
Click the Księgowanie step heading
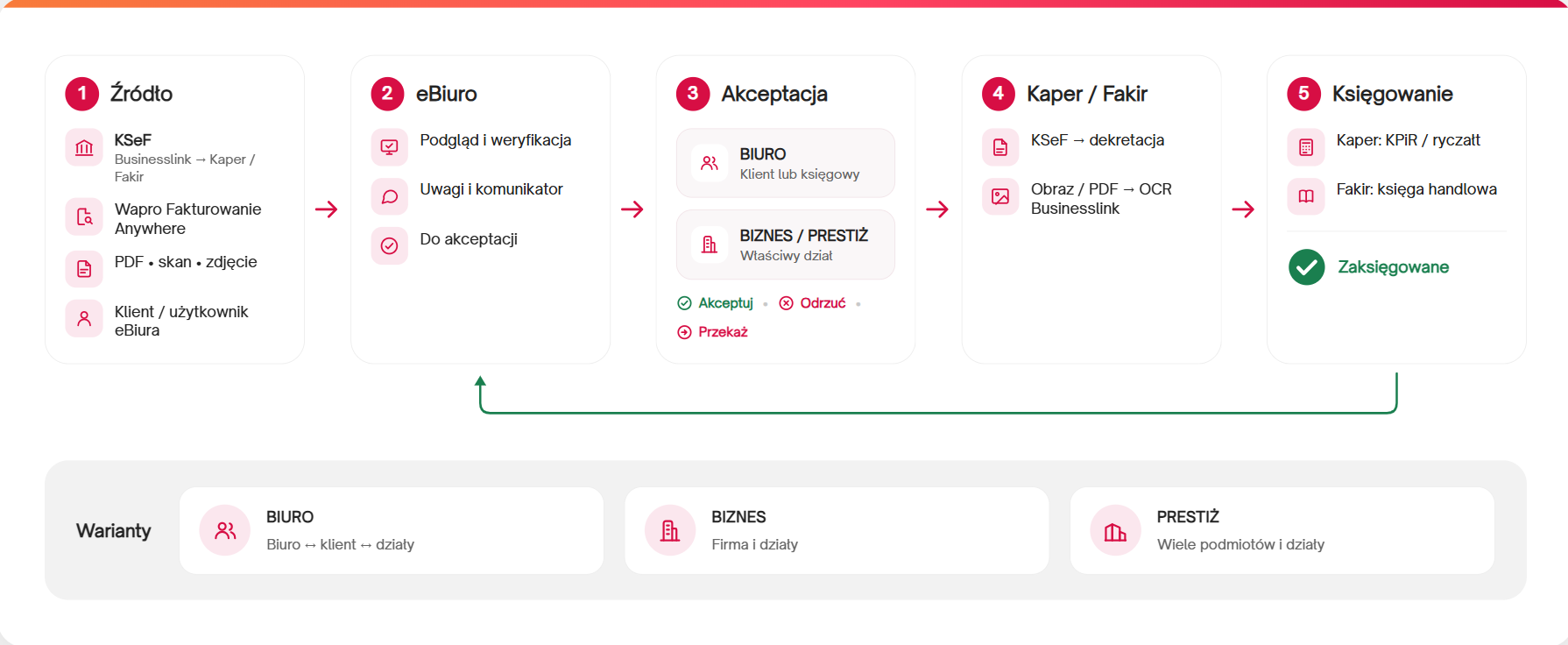tap(1393, 94)
